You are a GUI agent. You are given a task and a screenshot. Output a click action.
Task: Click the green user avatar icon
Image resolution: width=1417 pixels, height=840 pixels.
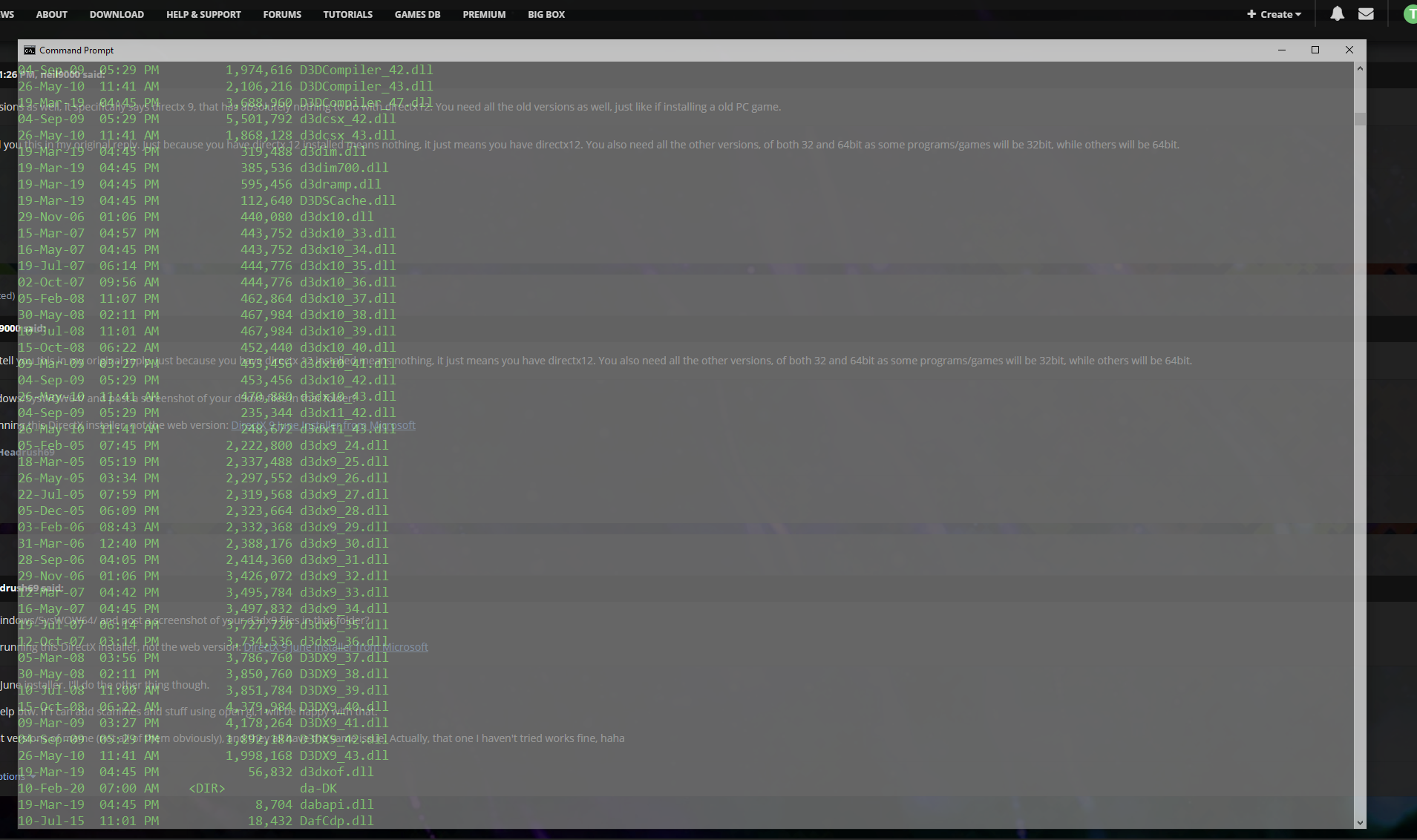click(1411, 14)
